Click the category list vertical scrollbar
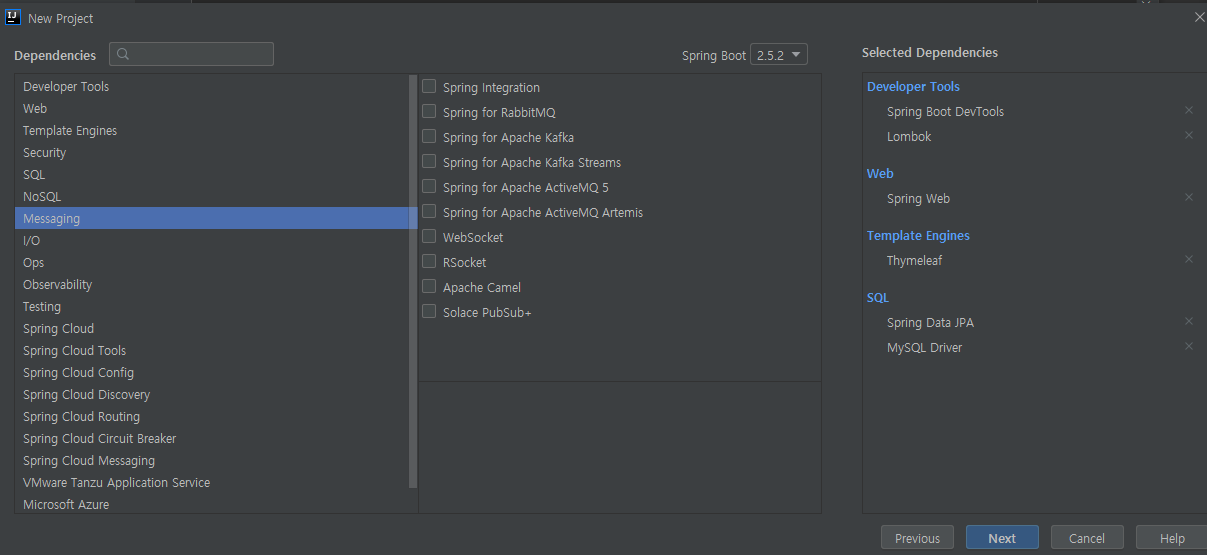The height and width of the screenshot is (555, 1207). click(x=413, y=282)
